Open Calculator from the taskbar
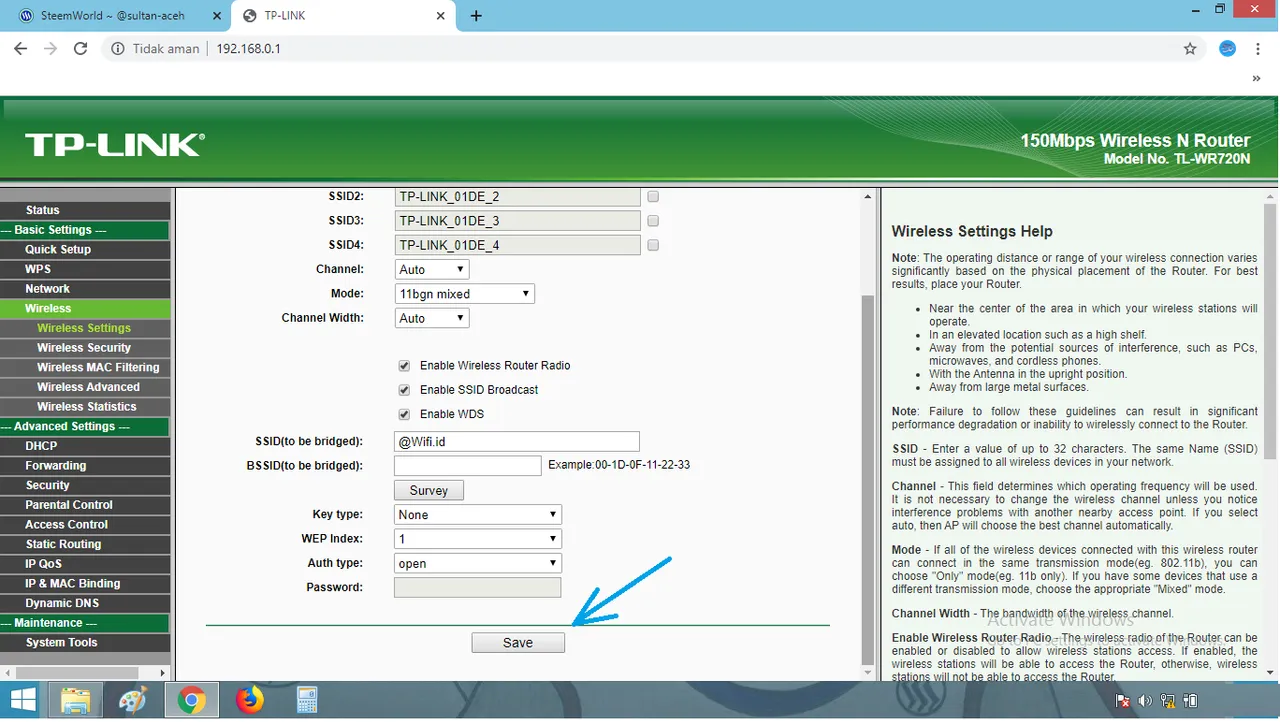This screenshot has height=722, width=1280. 307,700
